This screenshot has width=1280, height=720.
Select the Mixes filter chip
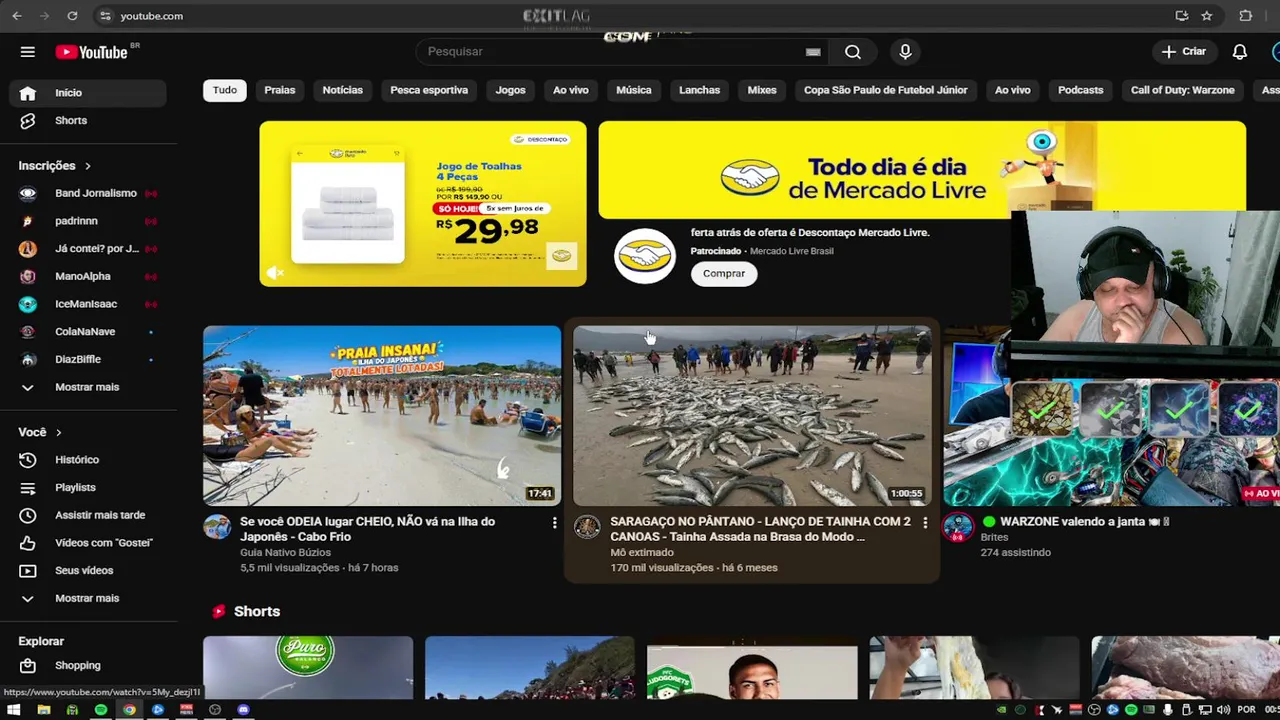(x=762, y=90)
